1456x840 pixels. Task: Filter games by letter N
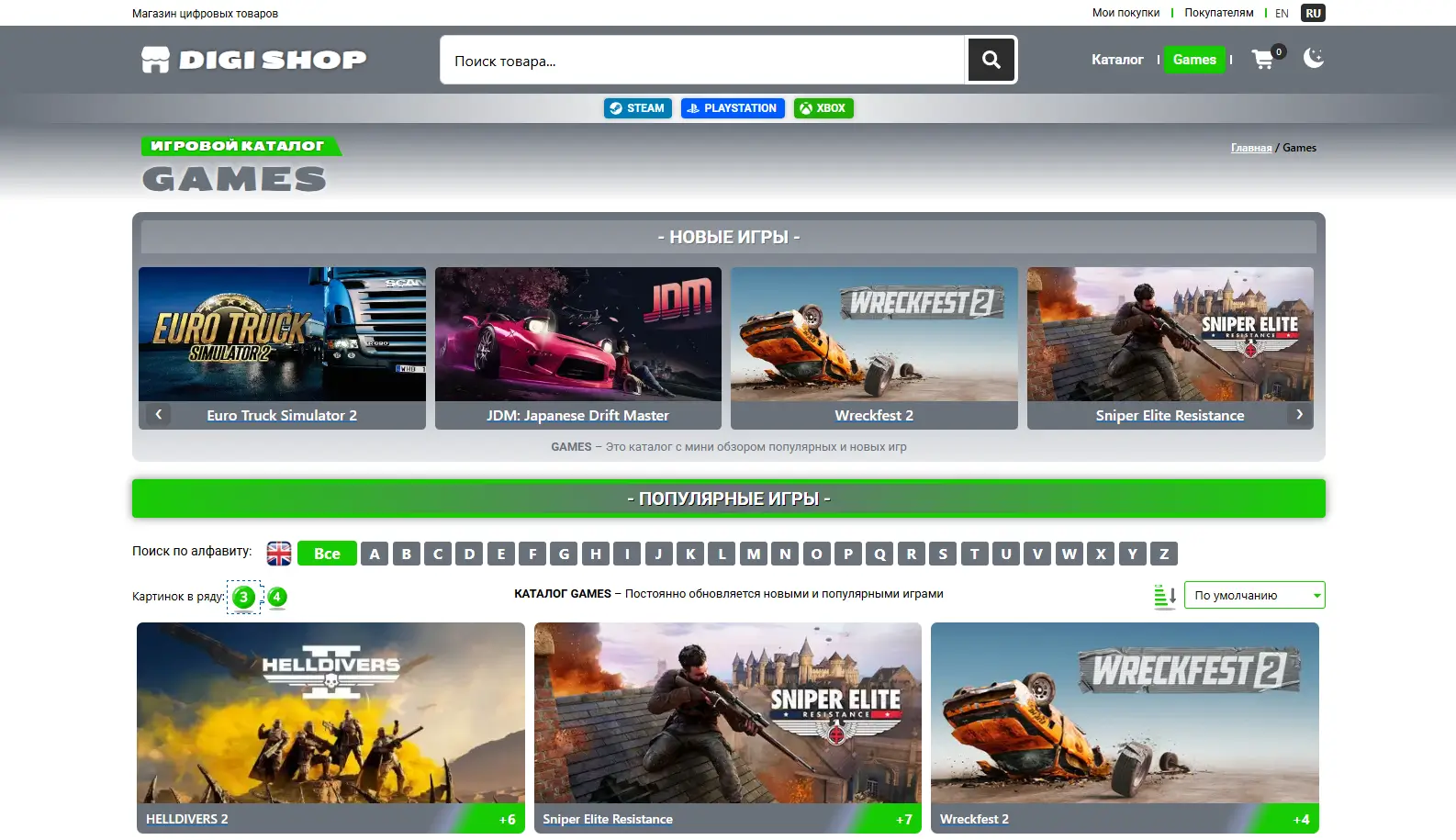(x=785, y=554)
